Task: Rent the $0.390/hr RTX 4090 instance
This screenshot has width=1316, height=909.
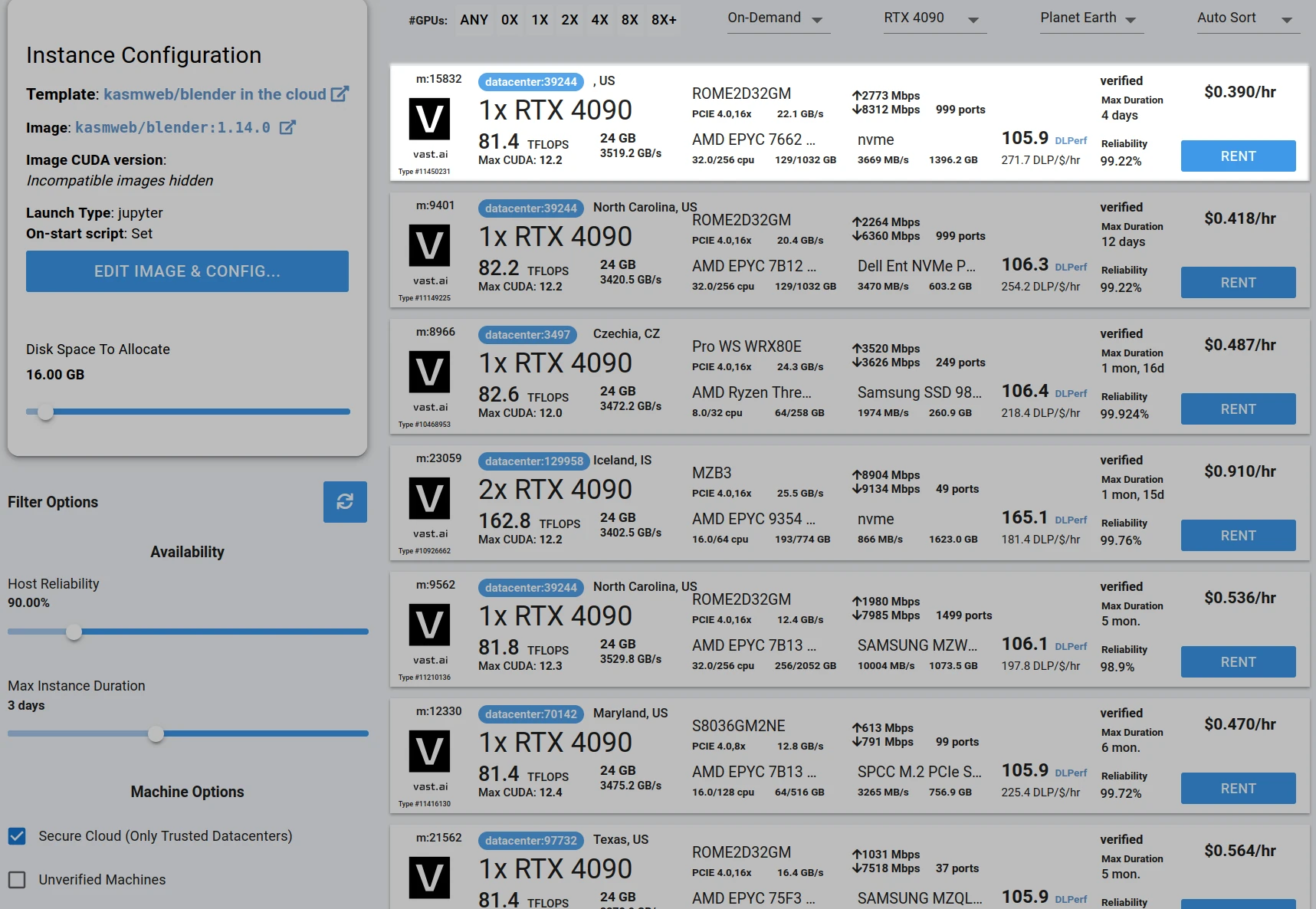Action: point(1238,156)
